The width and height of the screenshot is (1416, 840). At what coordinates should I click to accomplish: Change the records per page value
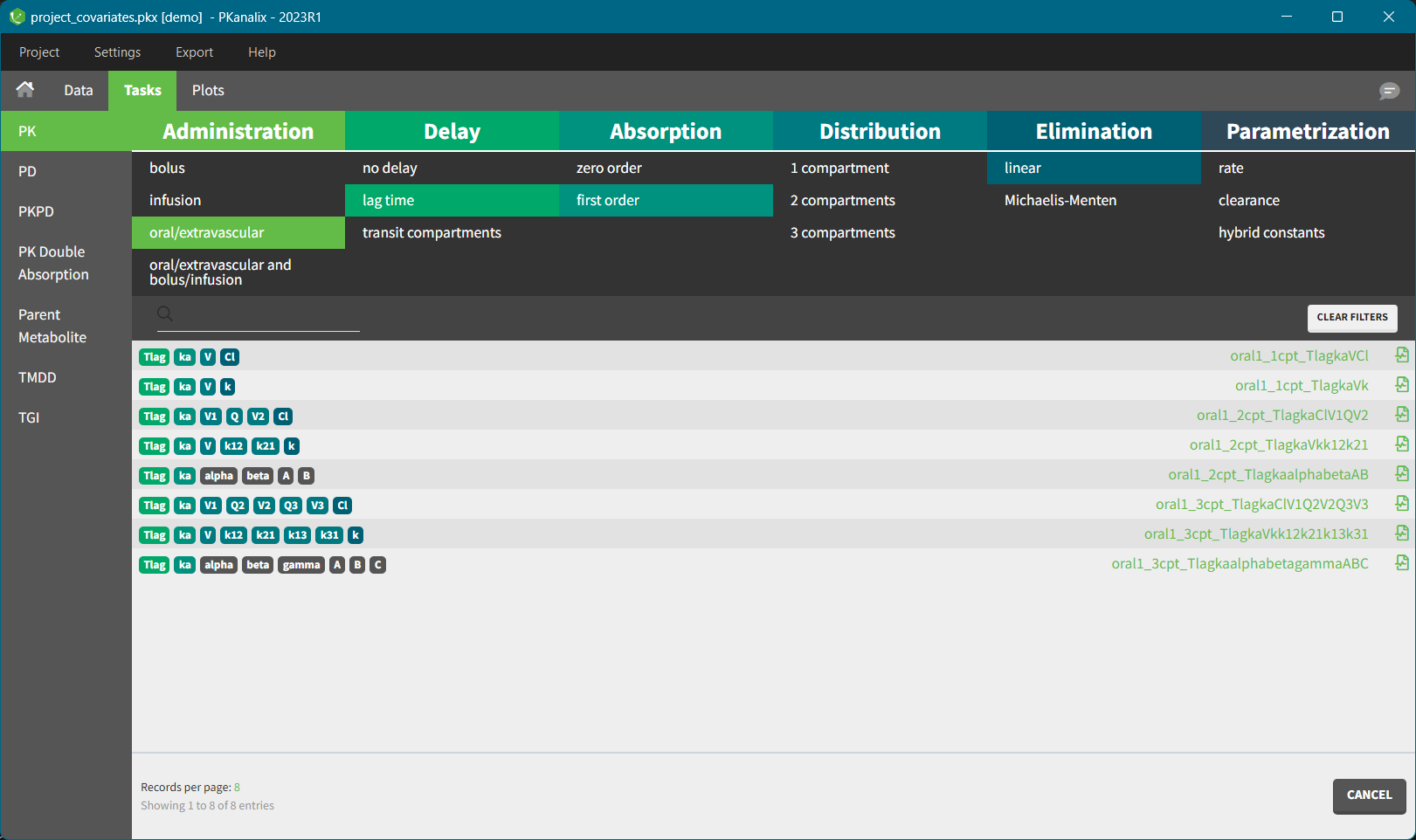(x=237, y=788)
